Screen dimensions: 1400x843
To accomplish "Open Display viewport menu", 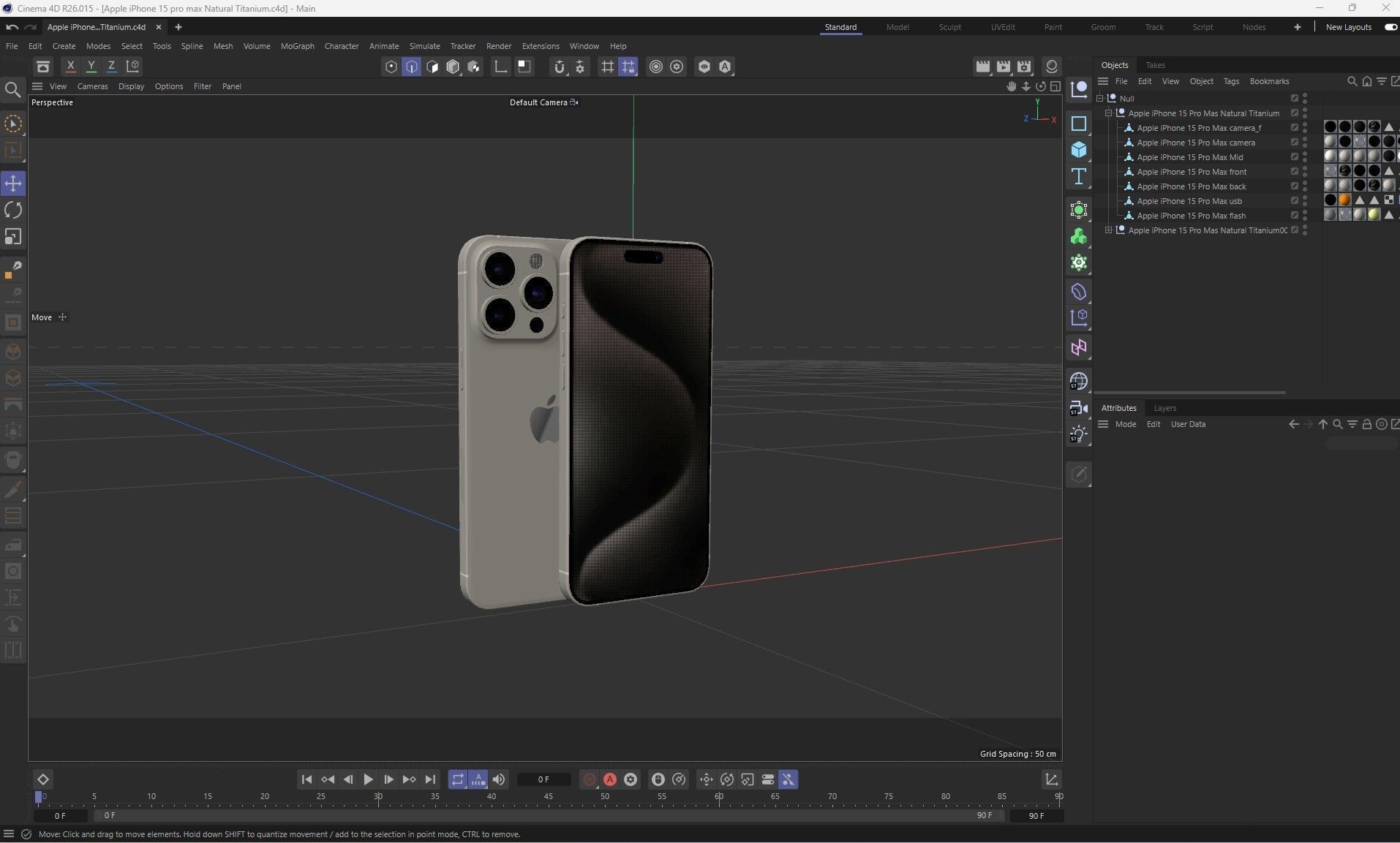I will click(x=131, y=86).
